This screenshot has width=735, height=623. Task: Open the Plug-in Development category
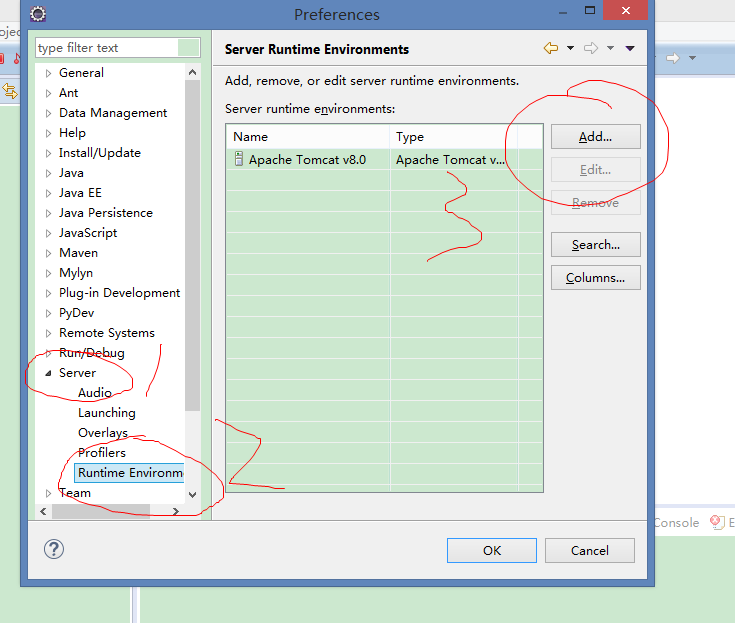119,293
